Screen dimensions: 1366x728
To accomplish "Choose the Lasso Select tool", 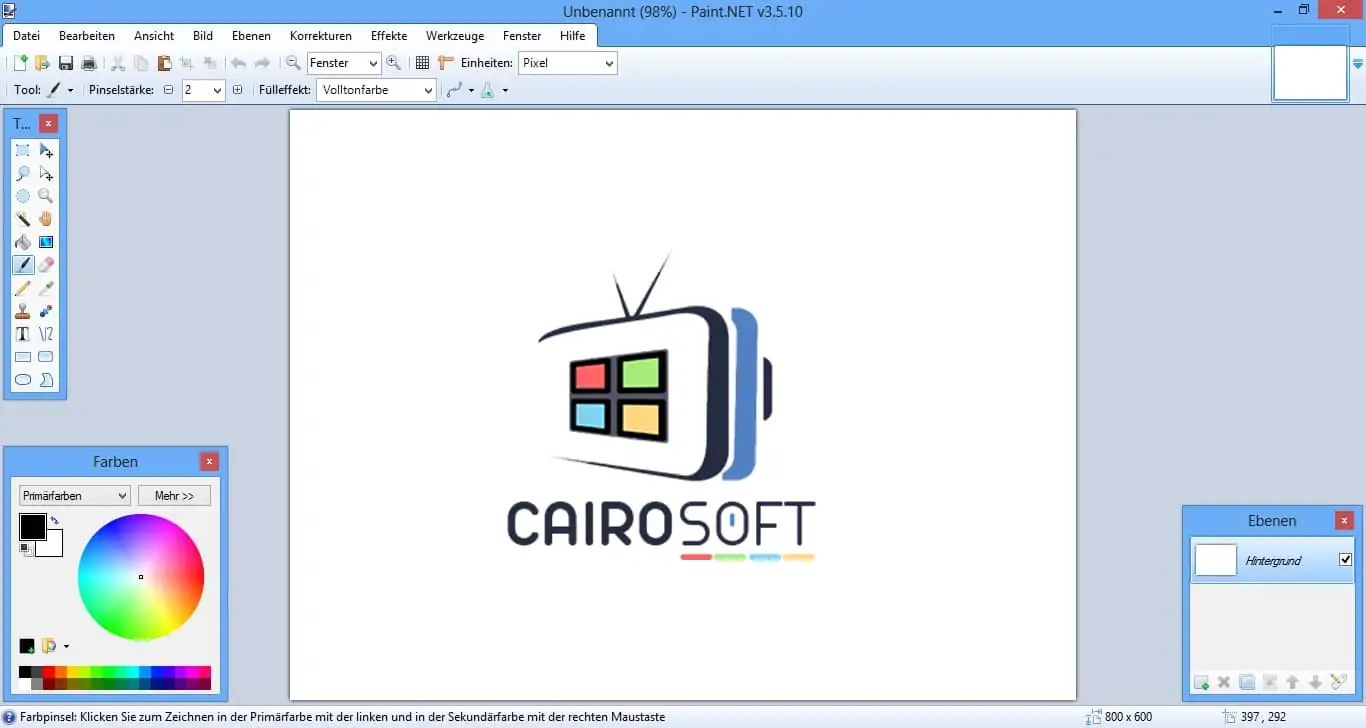I will point(23,173).
